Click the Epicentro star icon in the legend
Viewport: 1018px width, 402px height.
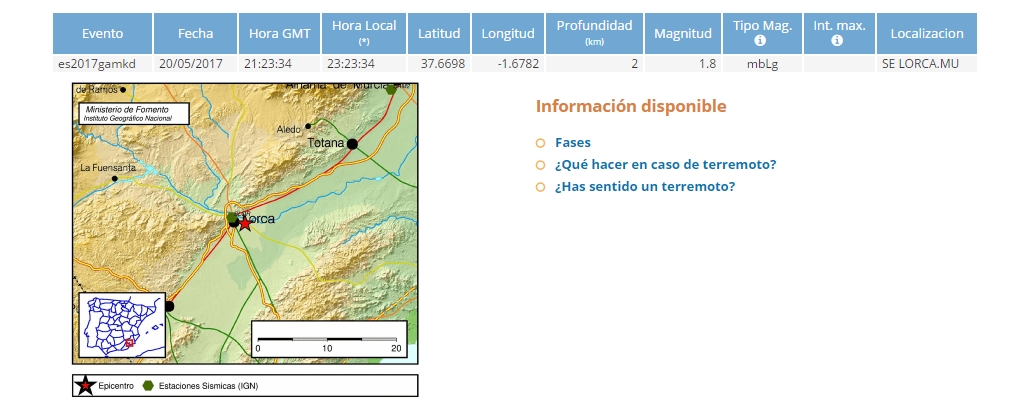point(87,385)
